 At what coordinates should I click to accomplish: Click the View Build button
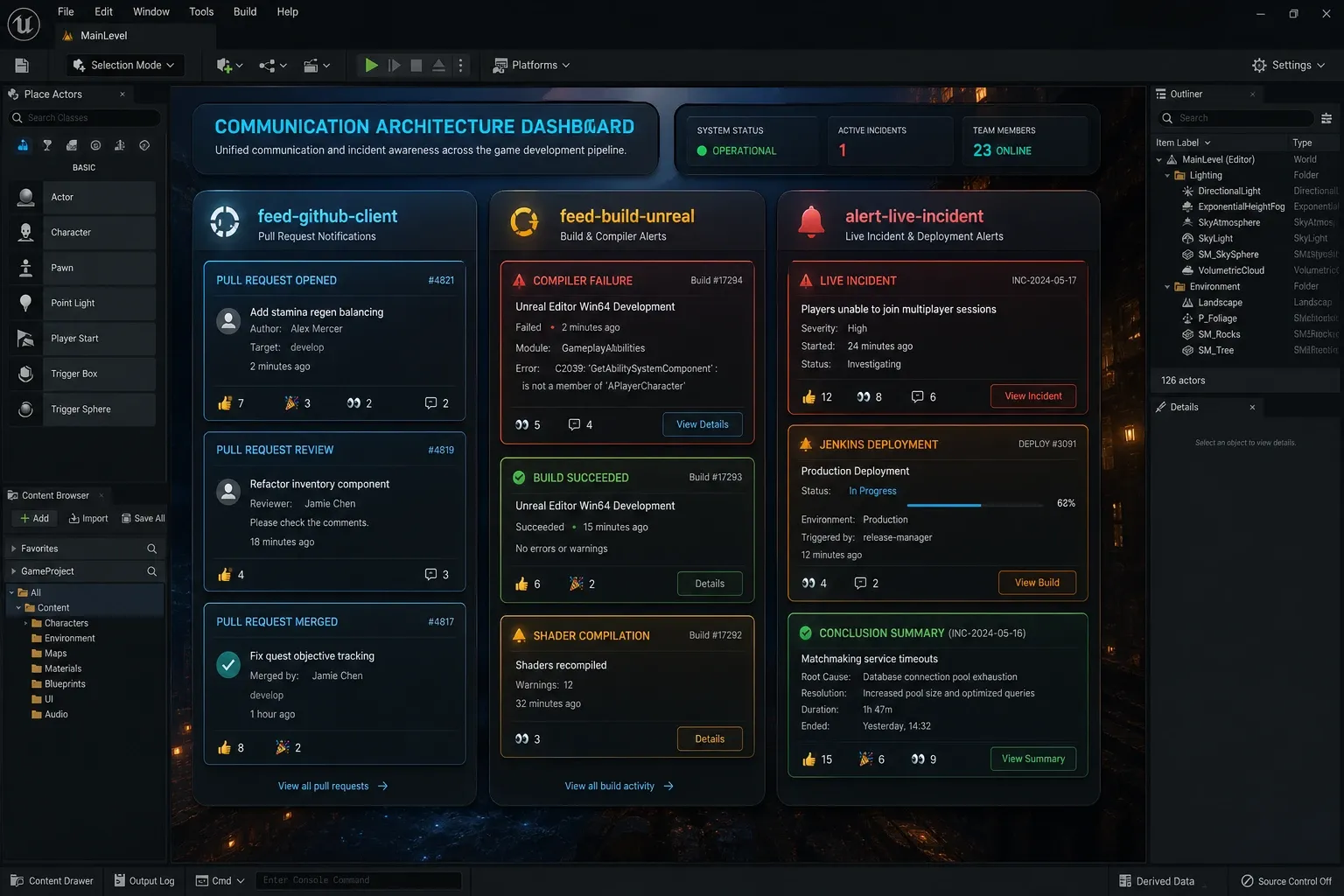tap(1037, 583)
